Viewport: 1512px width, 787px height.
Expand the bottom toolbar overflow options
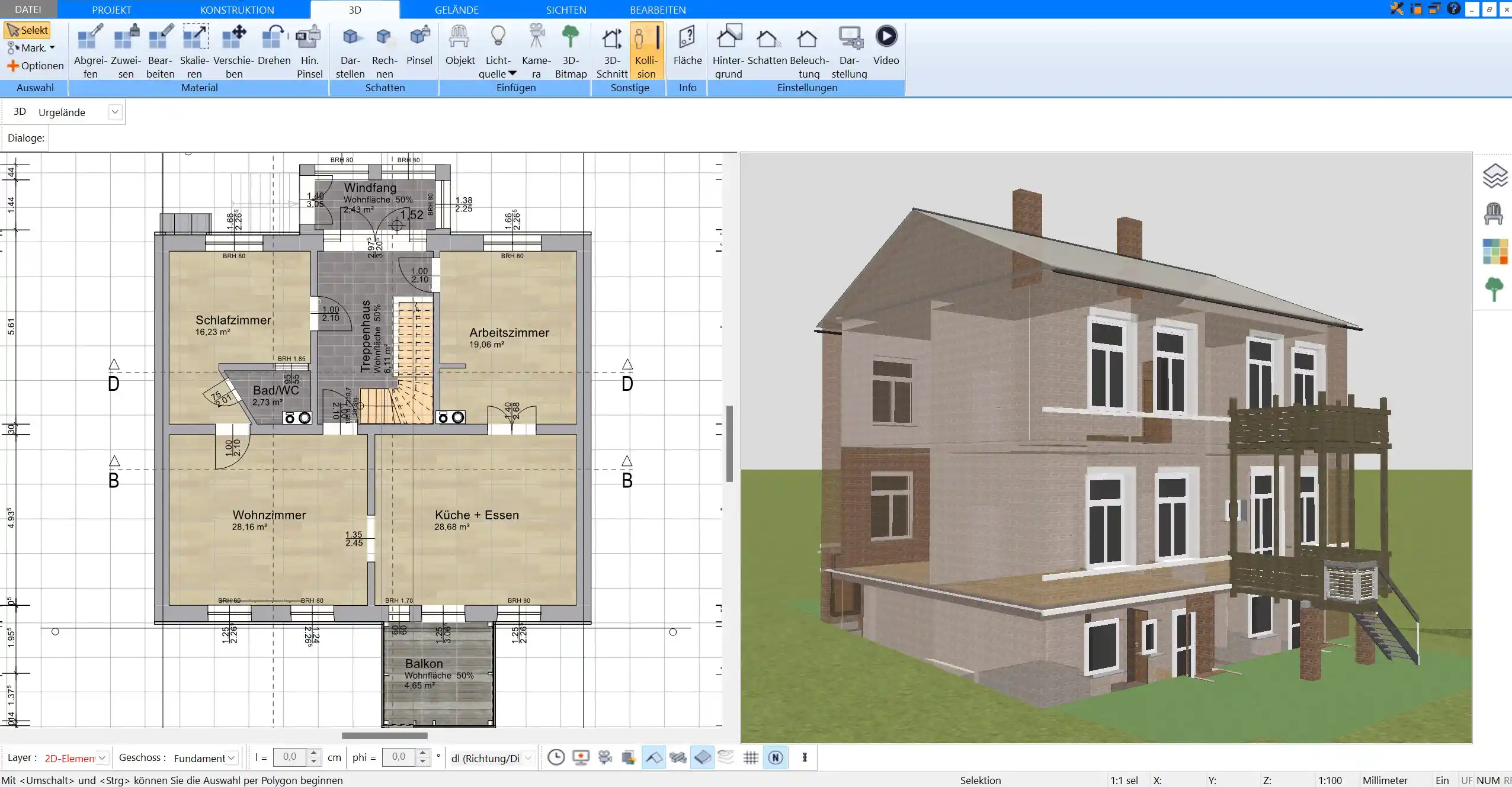point(805,757)
